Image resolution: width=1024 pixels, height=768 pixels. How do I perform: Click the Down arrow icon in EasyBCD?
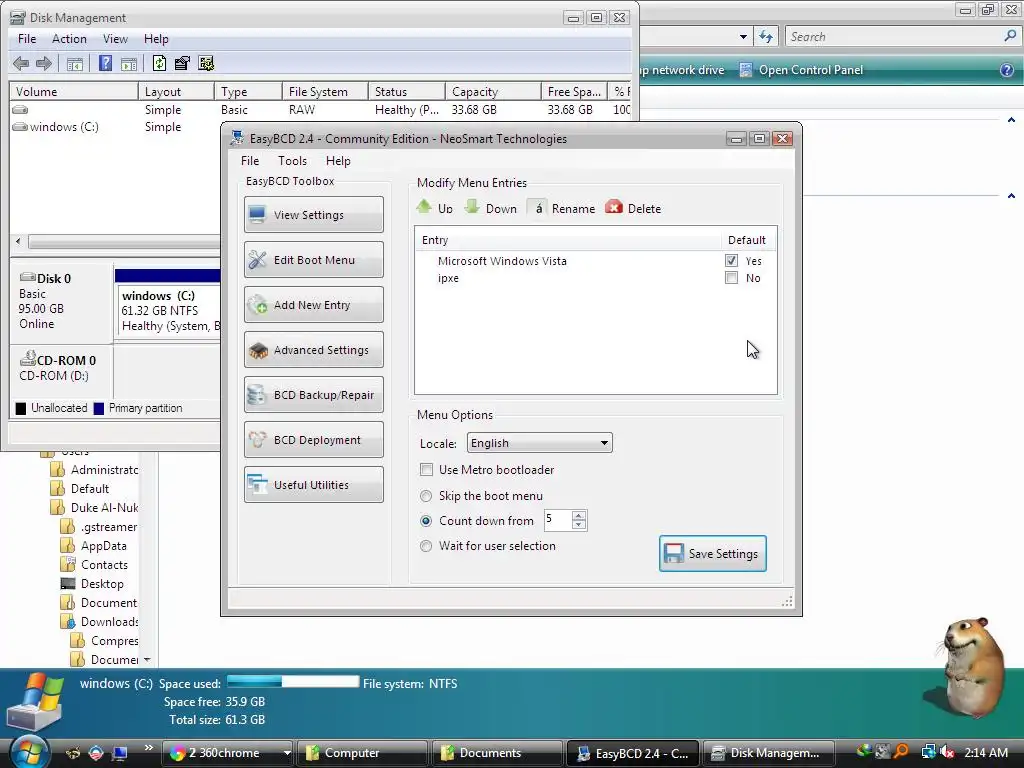pos(472,208)
